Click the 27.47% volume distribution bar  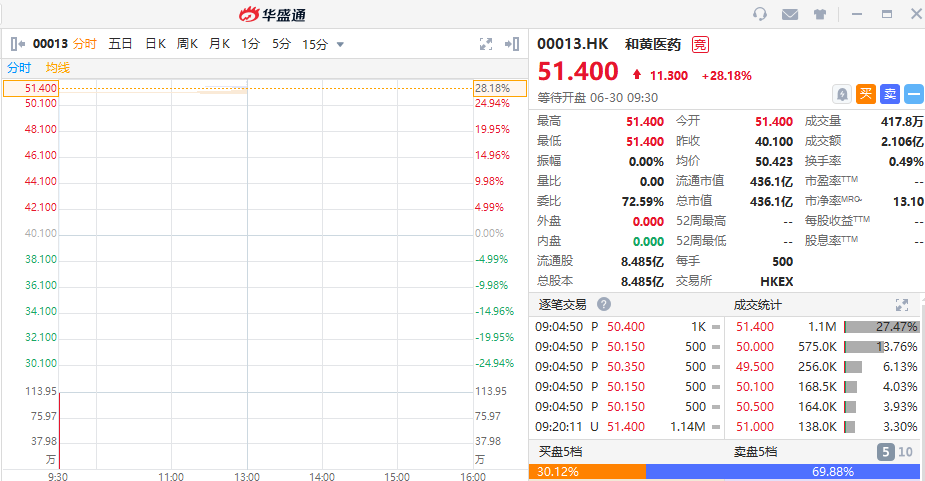[x=881, y=326]
